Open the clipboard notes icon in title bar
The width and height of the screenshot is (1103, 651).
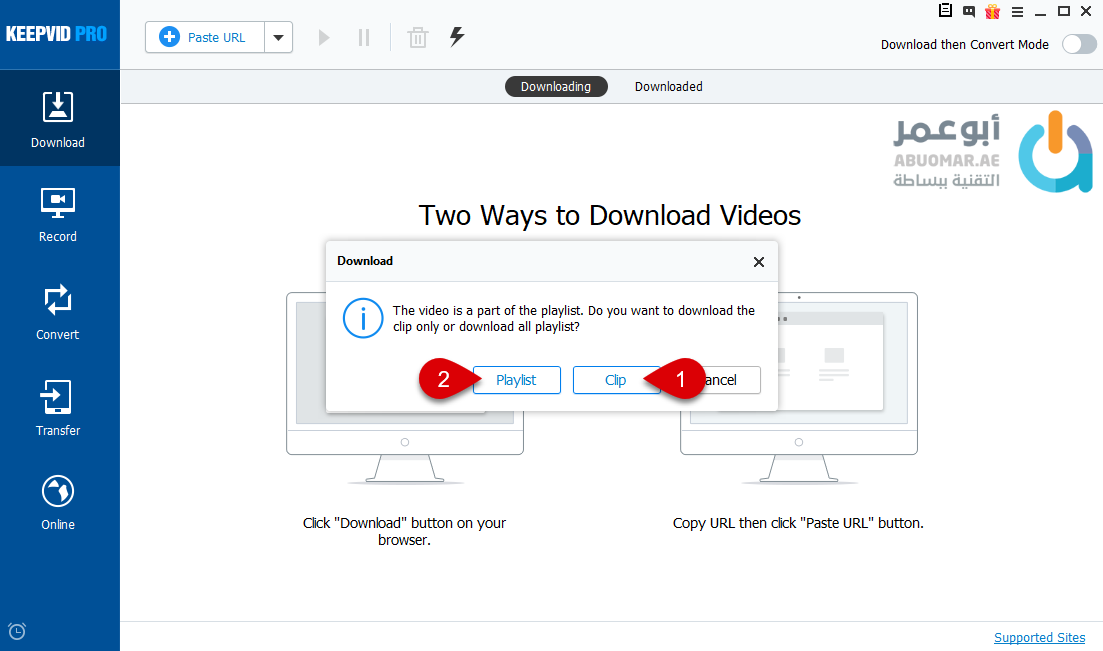tap(945, 12)
